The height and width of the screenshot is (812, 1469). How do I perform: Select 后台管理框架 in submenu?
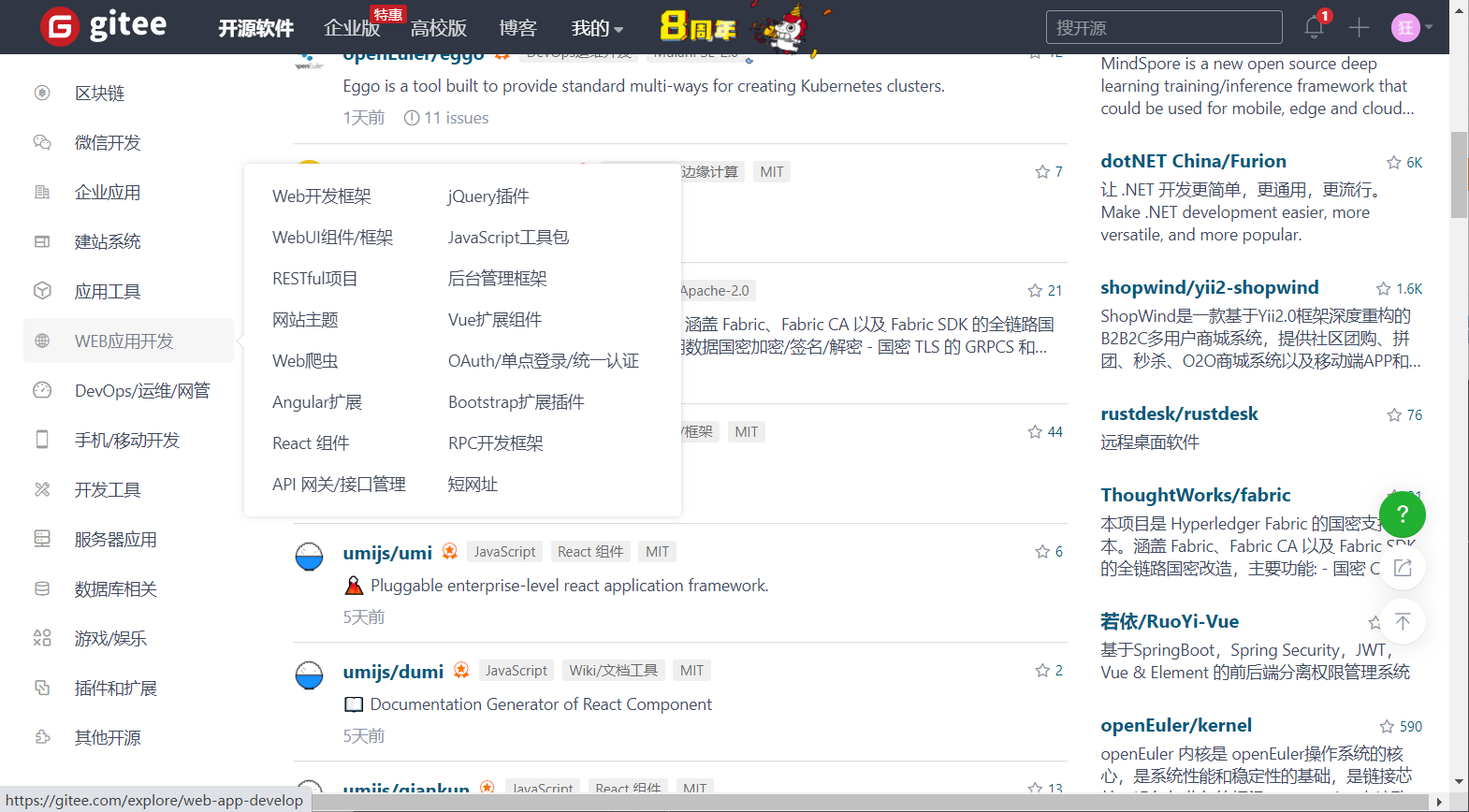click(x=497, y=279)
